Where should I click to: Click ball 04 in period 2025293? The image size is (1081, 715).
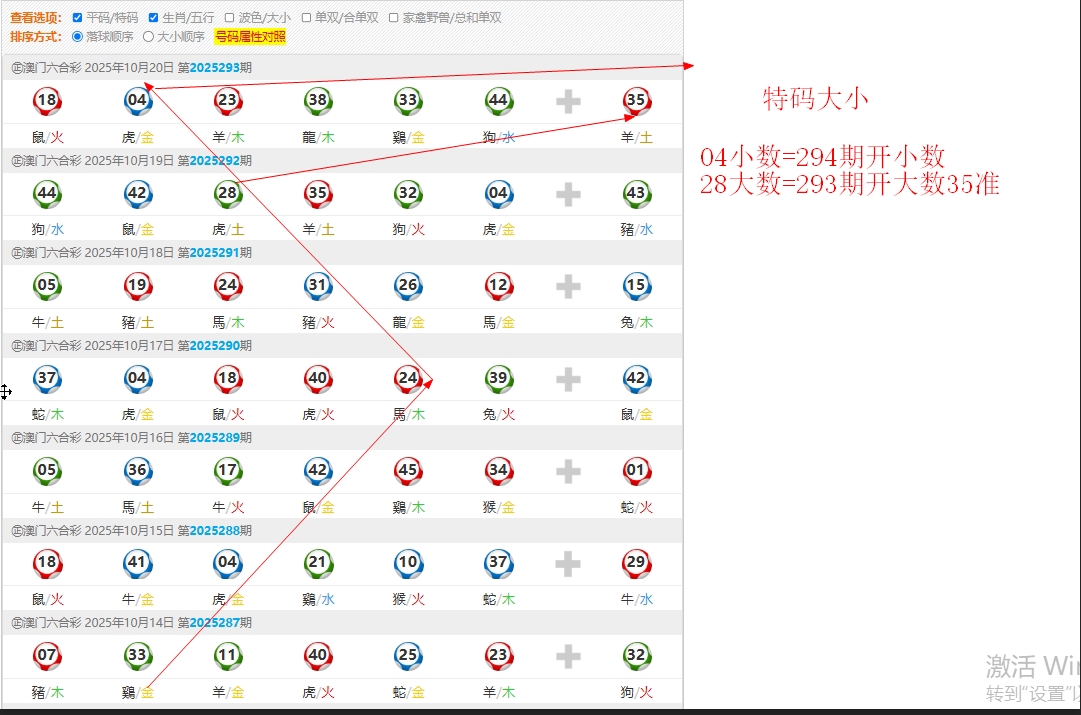pos(138,100)
